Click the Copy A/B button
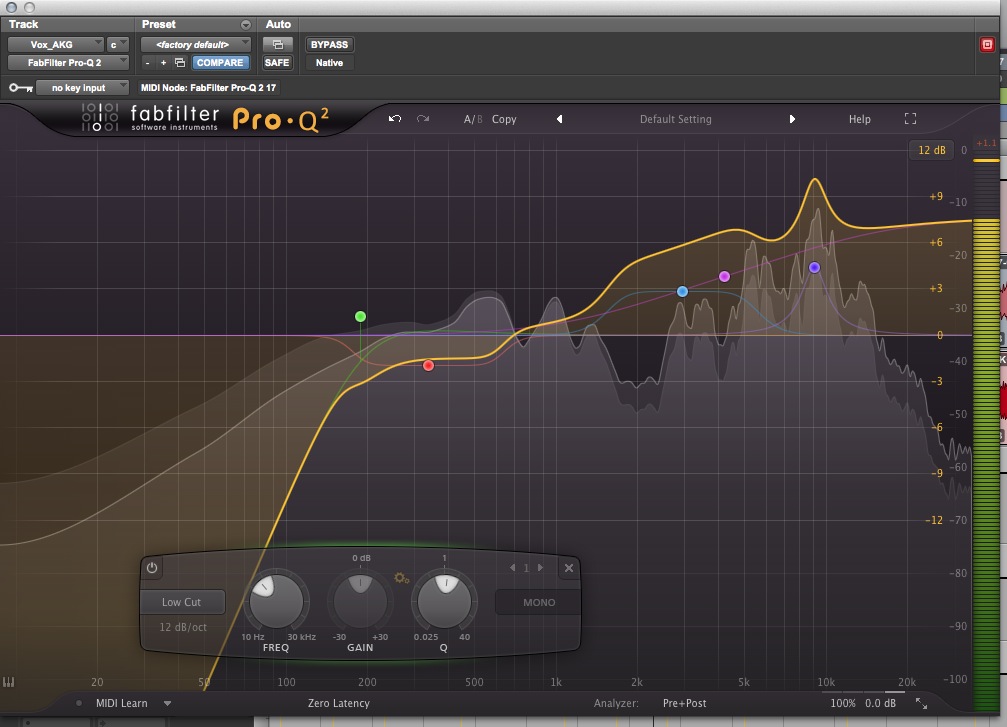Image resolution: width=1007 pixels, height=727 pixels. [x=504, y=119]
